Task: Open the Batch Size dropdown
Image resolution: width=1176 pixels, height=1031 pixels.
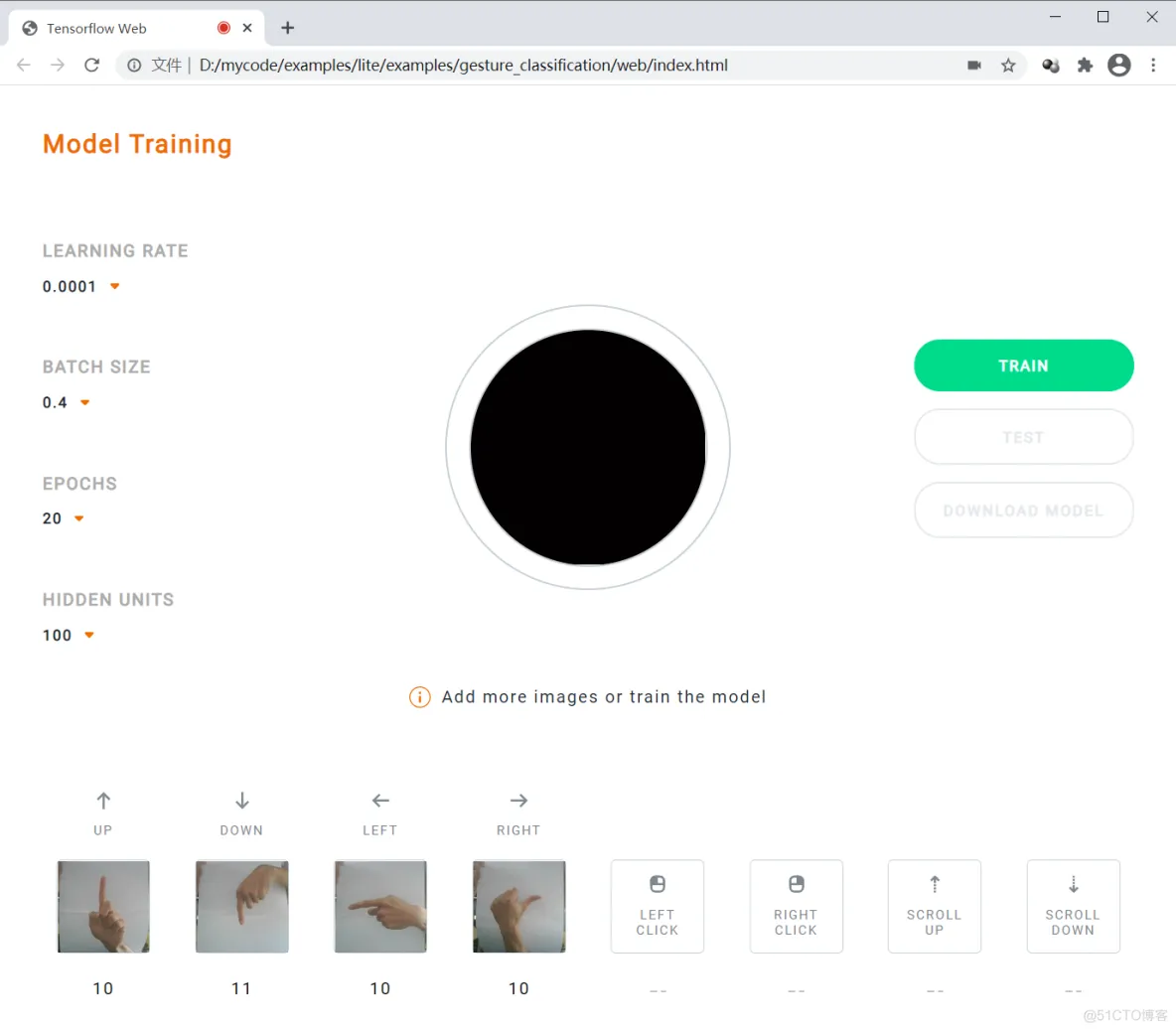Action: point(66,402)
